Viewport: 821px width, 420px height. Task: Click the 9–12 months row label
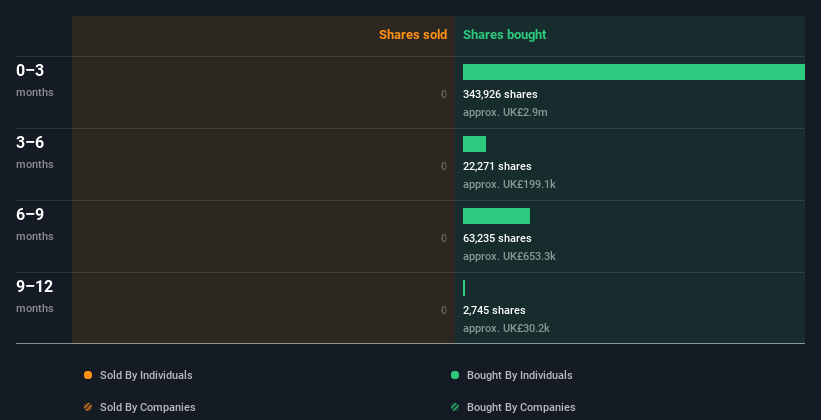click(35, 296)
